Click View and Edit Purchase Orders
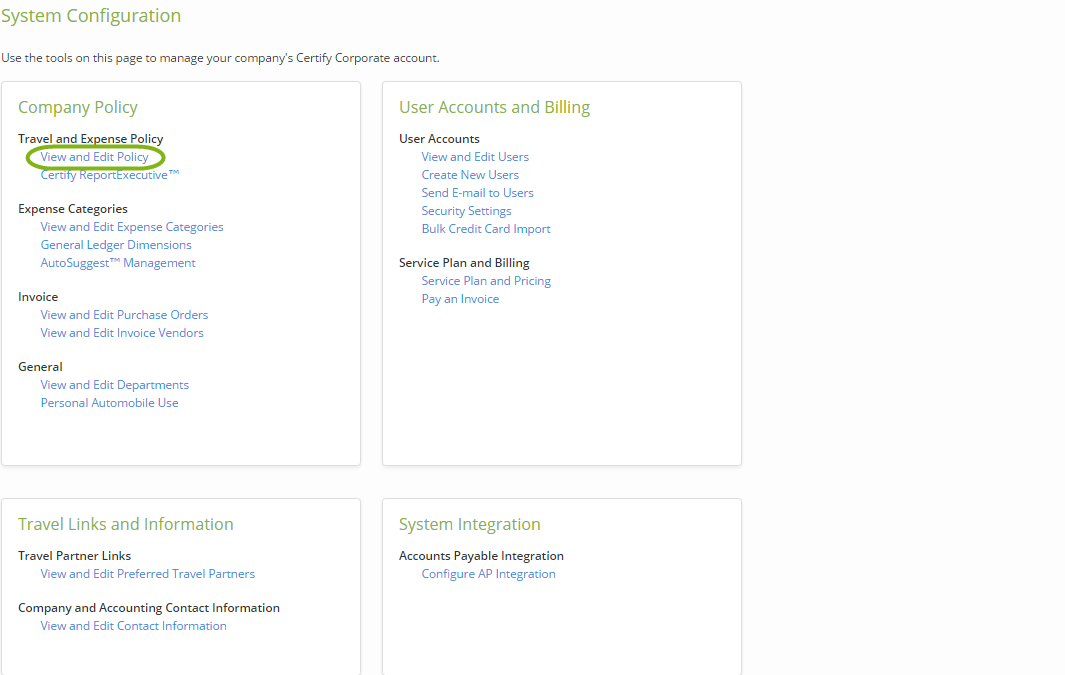1065x675 pixels. click(124, 314)
